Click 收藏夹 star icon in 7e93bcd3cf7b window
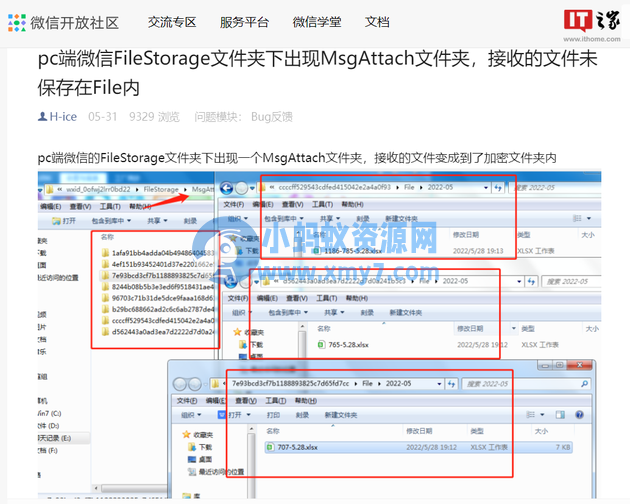The width and height of the screenshot is (630, 504). click(186, 434)
